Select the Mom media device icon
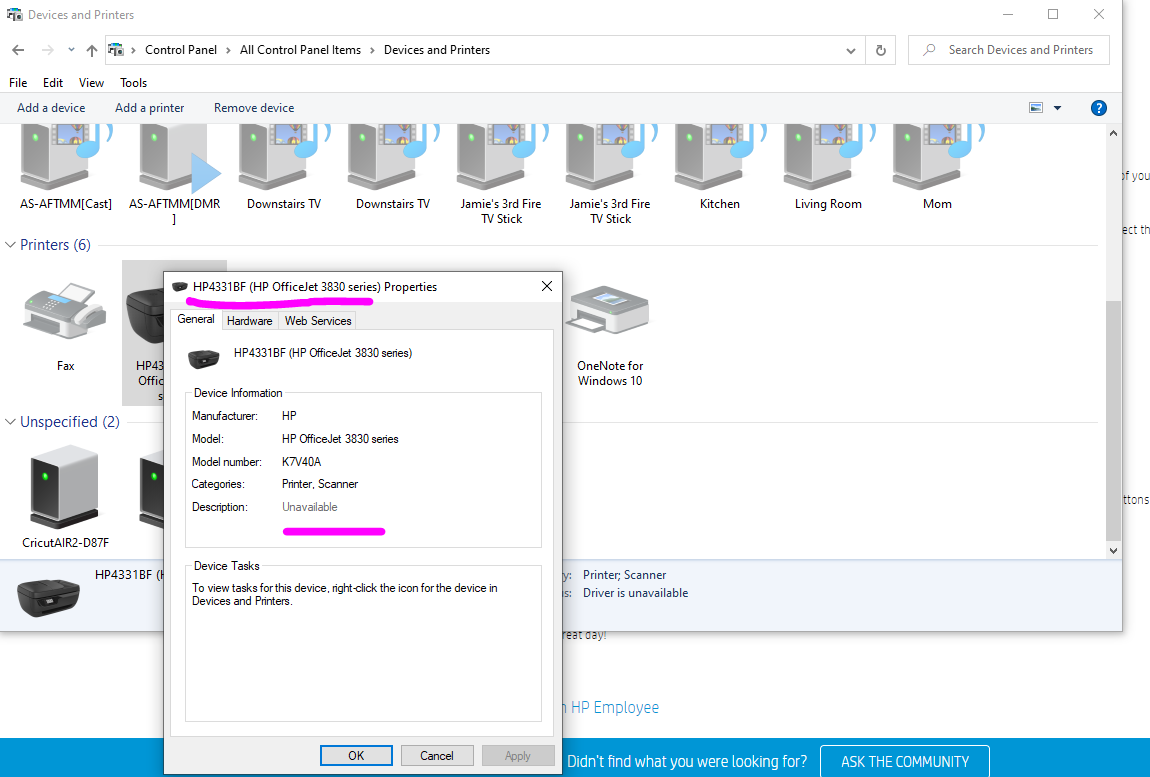1150x777 pixels. click(x=937, y=156)
